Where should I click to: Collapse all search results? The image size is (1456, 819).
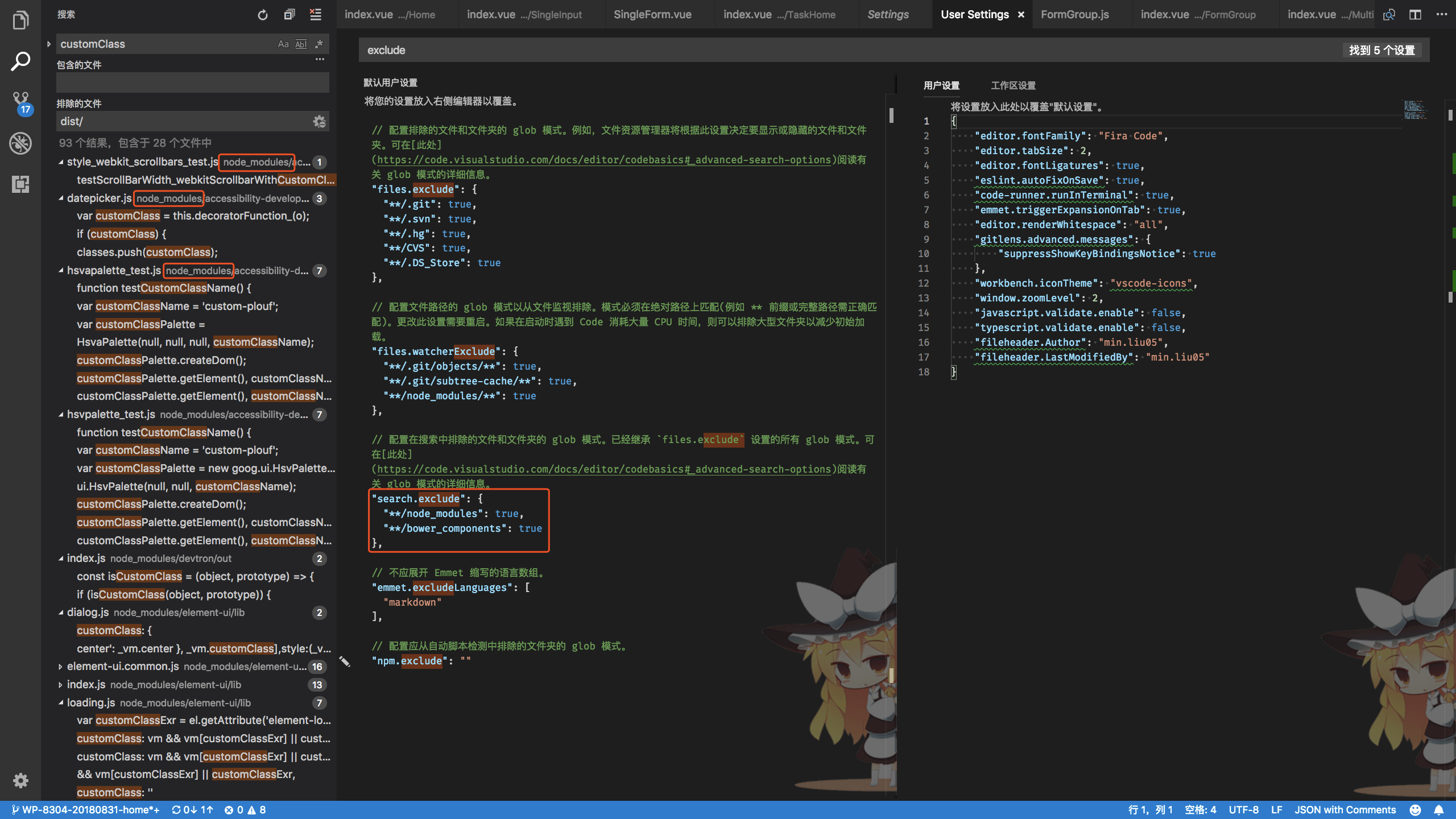pos(289,15)
